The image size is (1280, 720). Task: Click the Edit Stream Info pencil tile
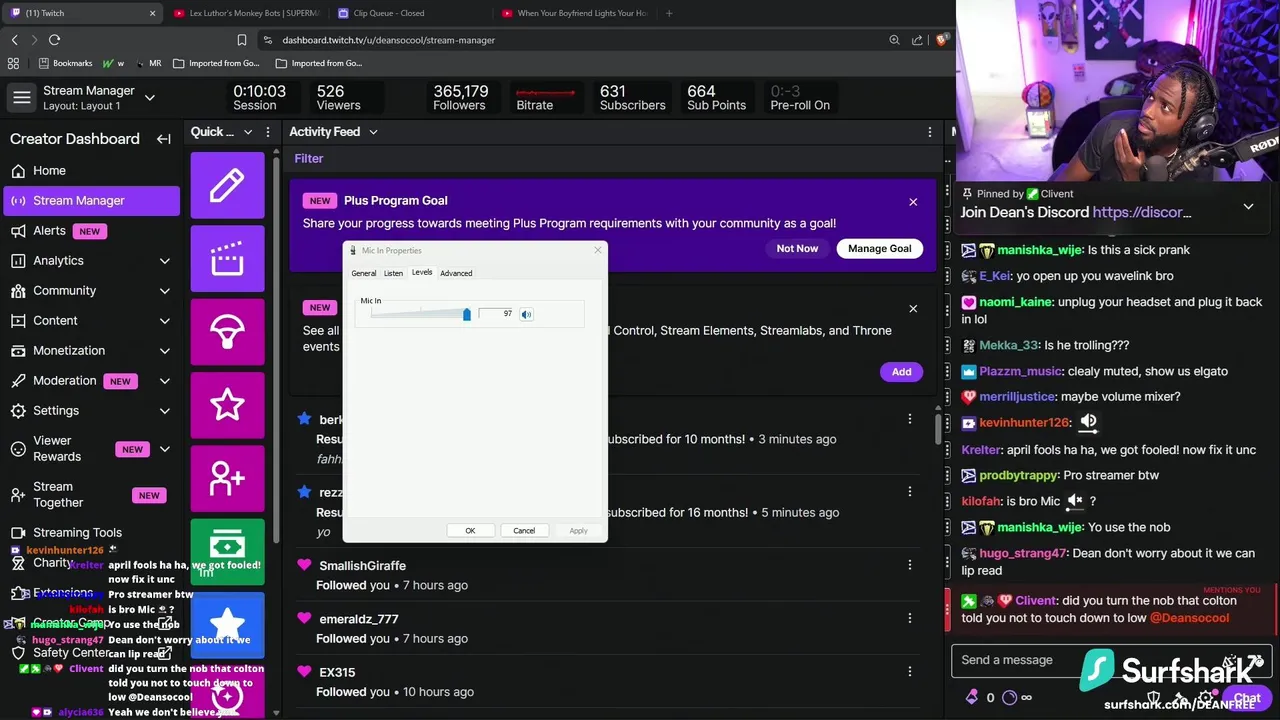227,185
